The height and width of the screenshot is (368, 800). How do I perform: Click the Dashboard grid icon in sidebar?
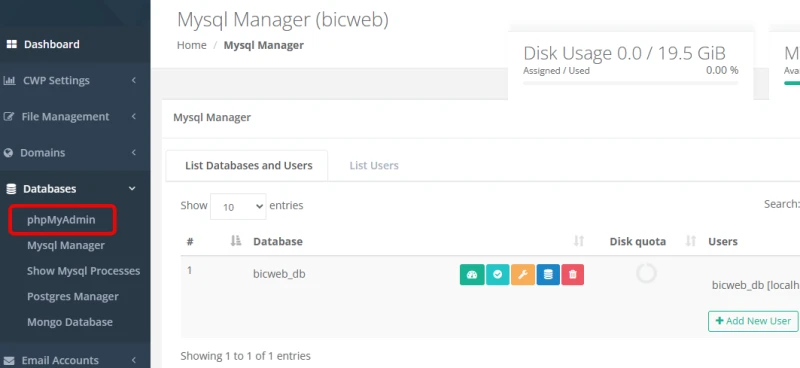click(11, 44)
